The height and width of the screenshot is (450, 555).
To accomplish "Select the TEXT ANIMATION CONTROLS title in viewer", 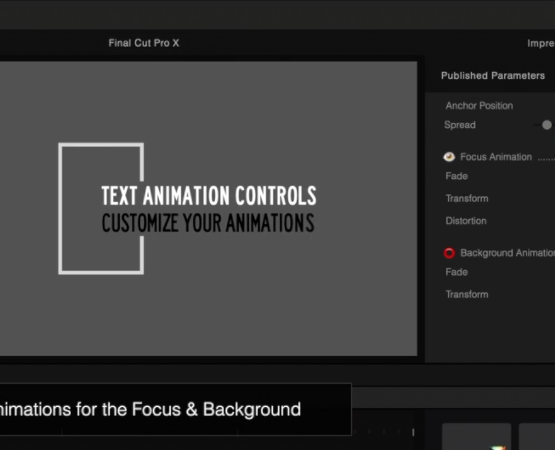I will click(209, 195).
